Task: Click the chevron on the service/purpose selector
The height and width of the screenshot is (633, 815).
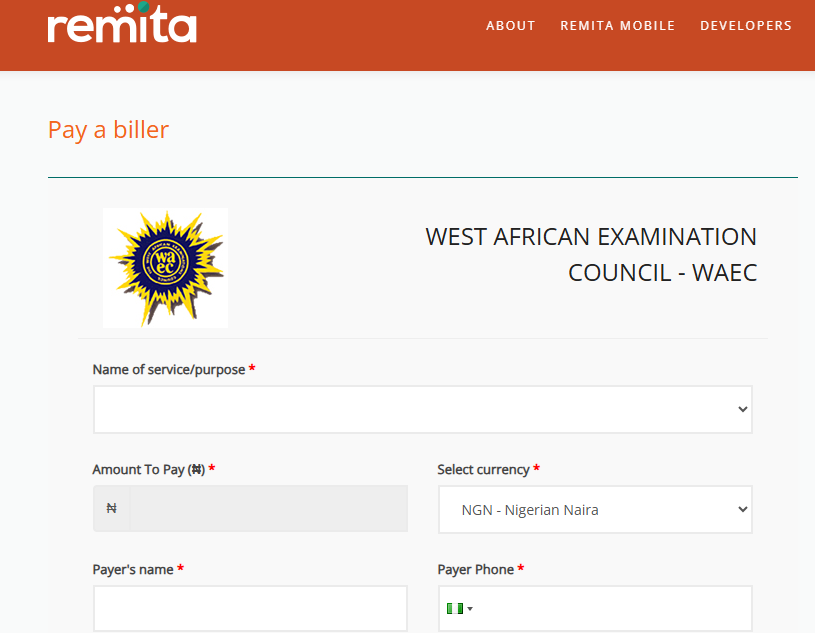Action: [741, 409]
